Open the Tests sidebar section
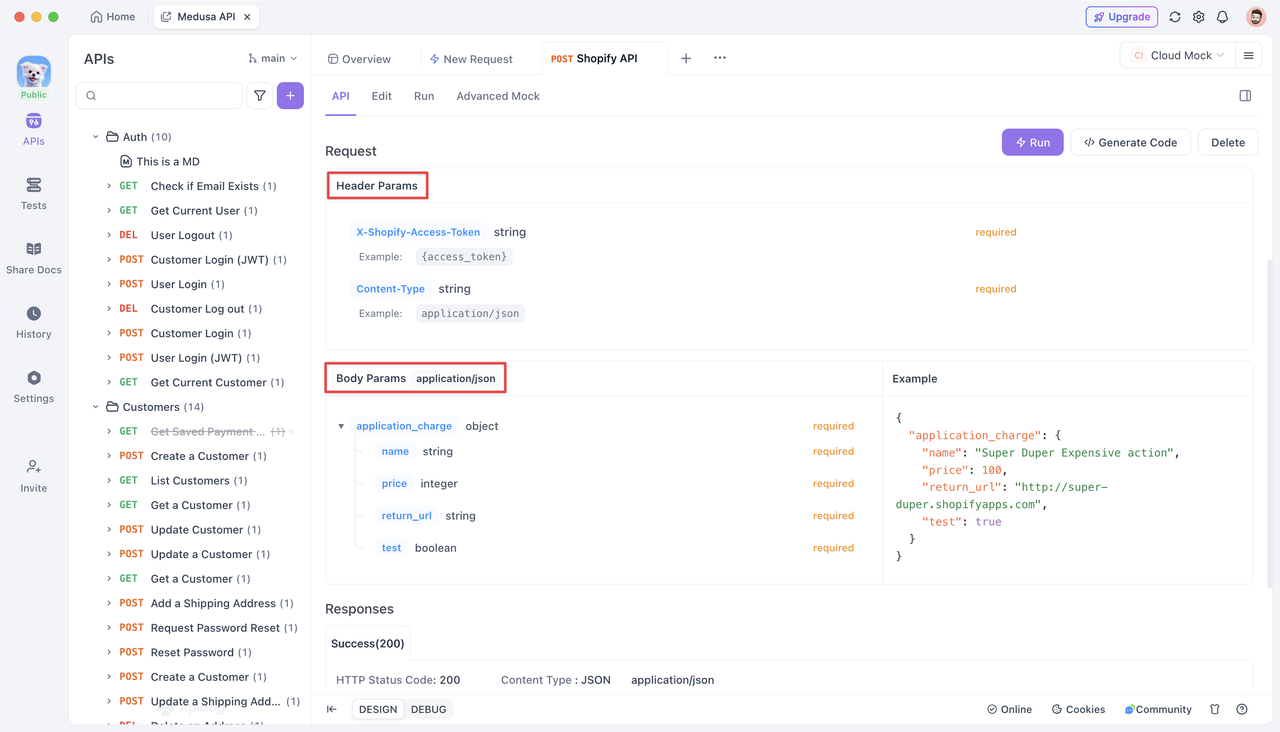This screenshot has height=732, width=1280. [x=33, y=194]
